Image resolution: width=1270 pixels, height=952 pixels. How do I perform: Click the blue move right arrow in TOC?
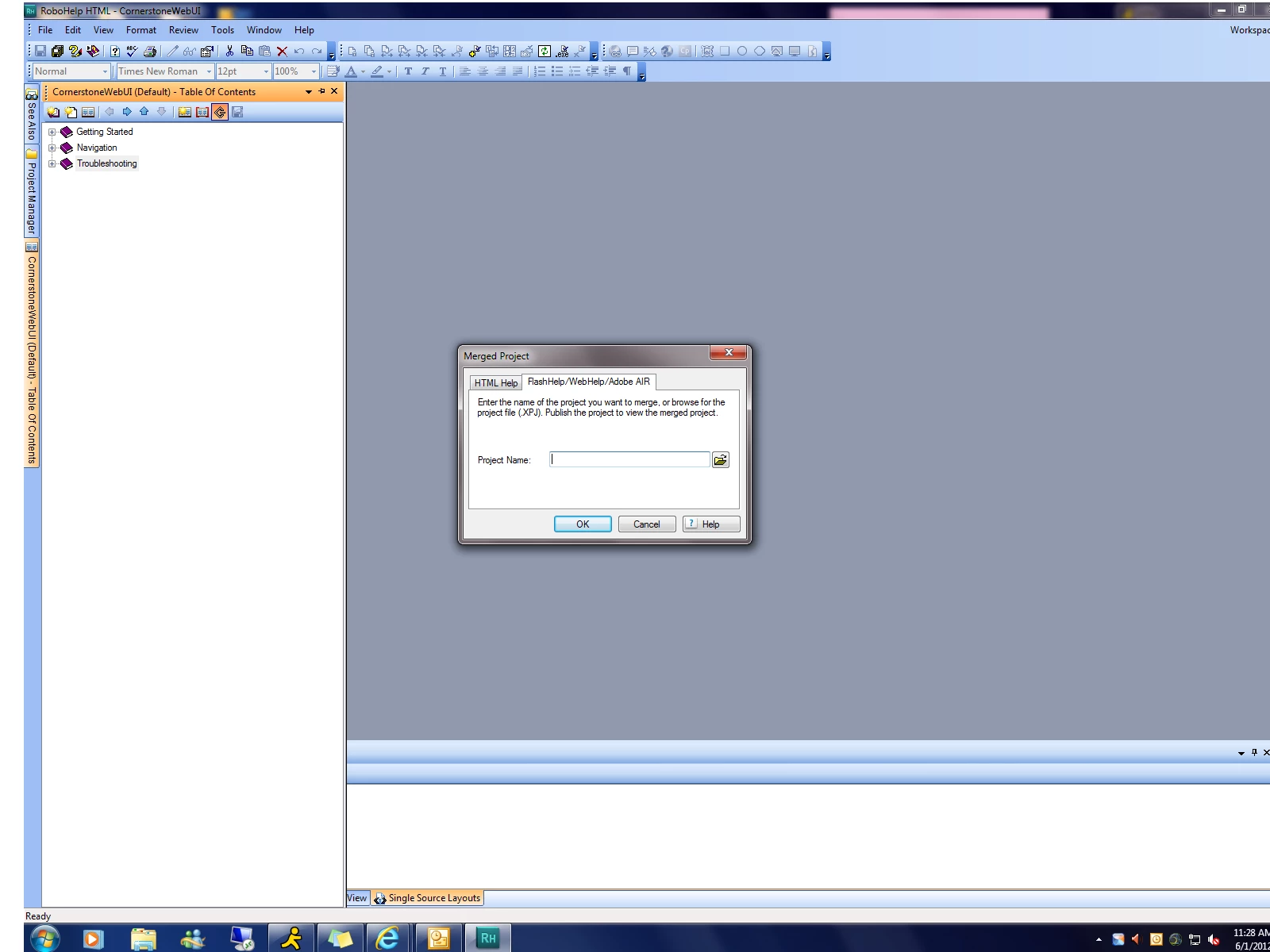[x=127, y=112]
